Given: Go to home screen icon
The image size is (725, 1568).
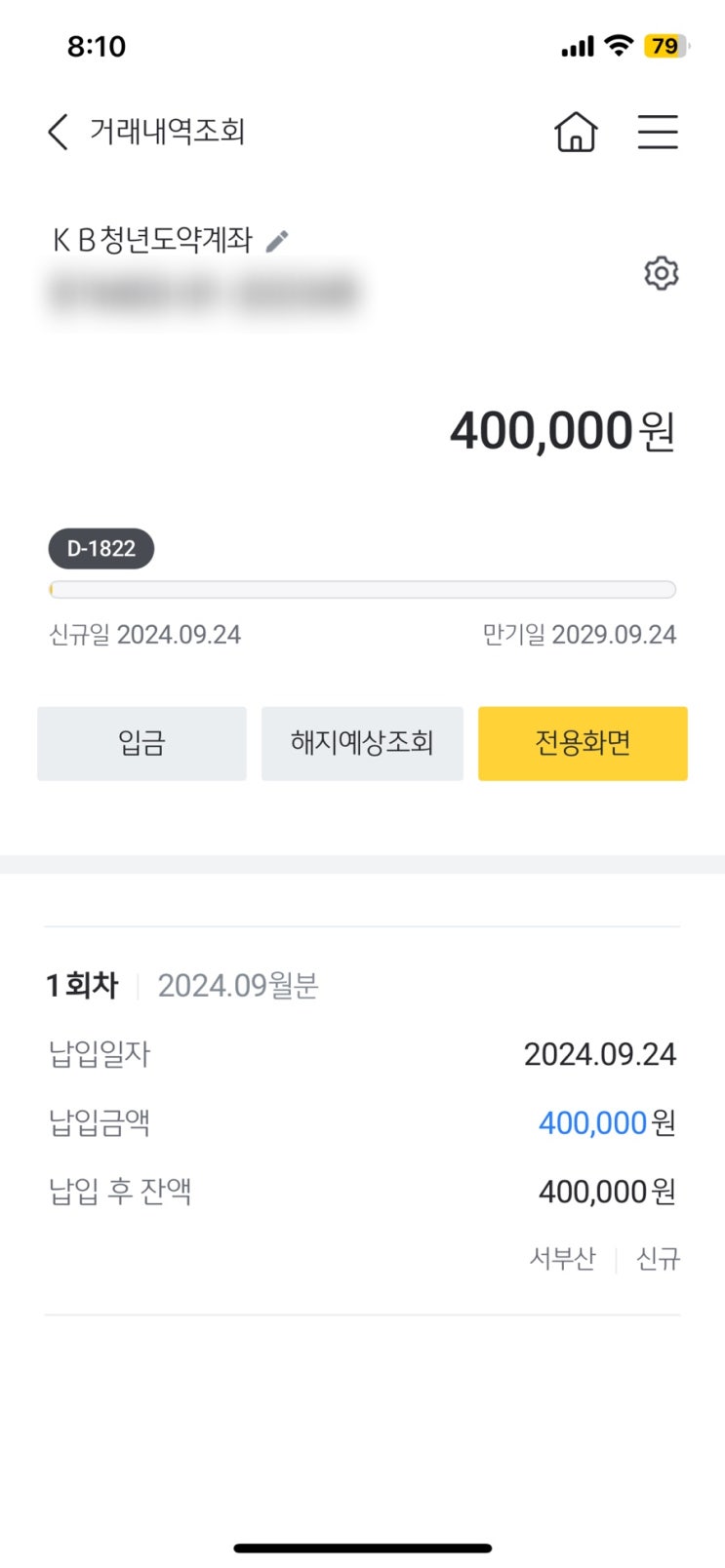Looking at the screenshot, I should pyautogui.click(x=576, y=132).
